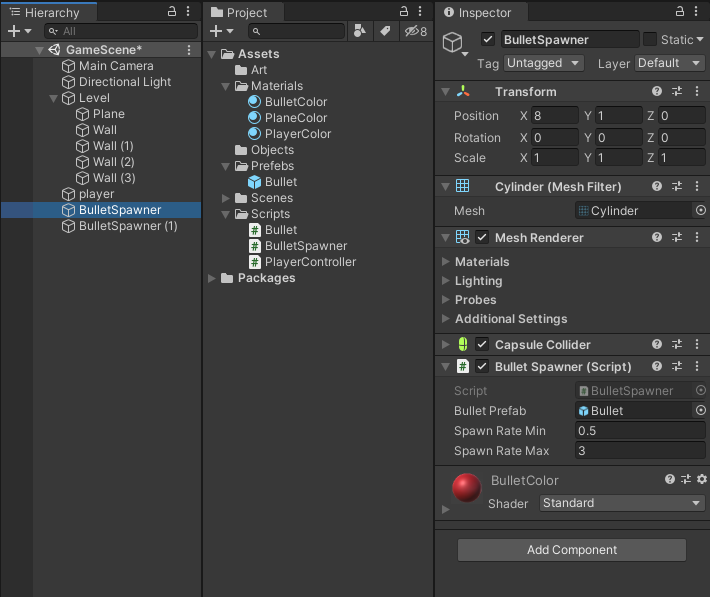Open Capsule Collider presets icon
The height and width of the screenshot is (597, 710).
point(677,344)
